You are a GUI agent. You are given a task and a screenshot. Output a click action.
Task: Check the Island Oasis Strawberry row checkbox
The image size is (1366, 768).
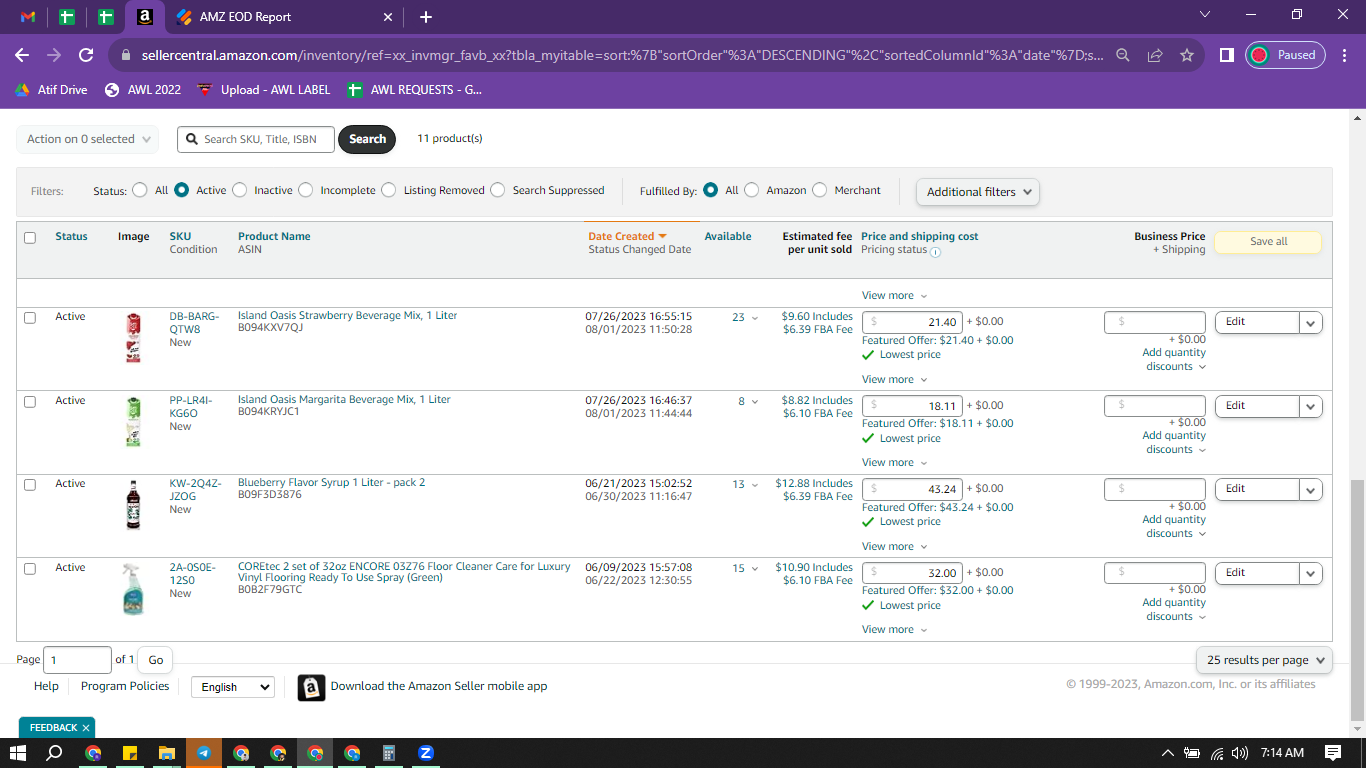pyautogui.click(x=30, y=318)
